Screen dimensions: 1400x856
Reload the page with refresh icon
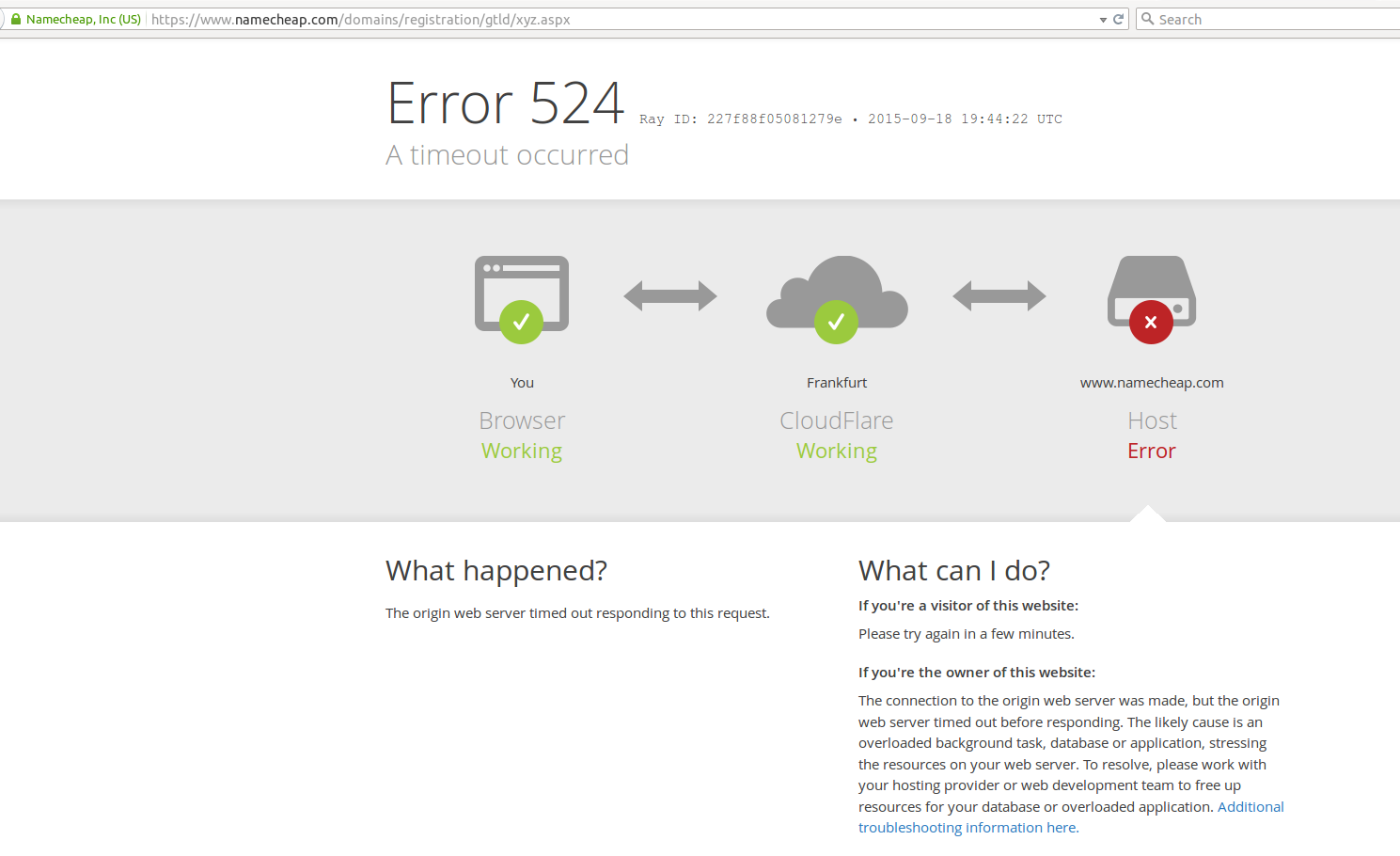1119,19
